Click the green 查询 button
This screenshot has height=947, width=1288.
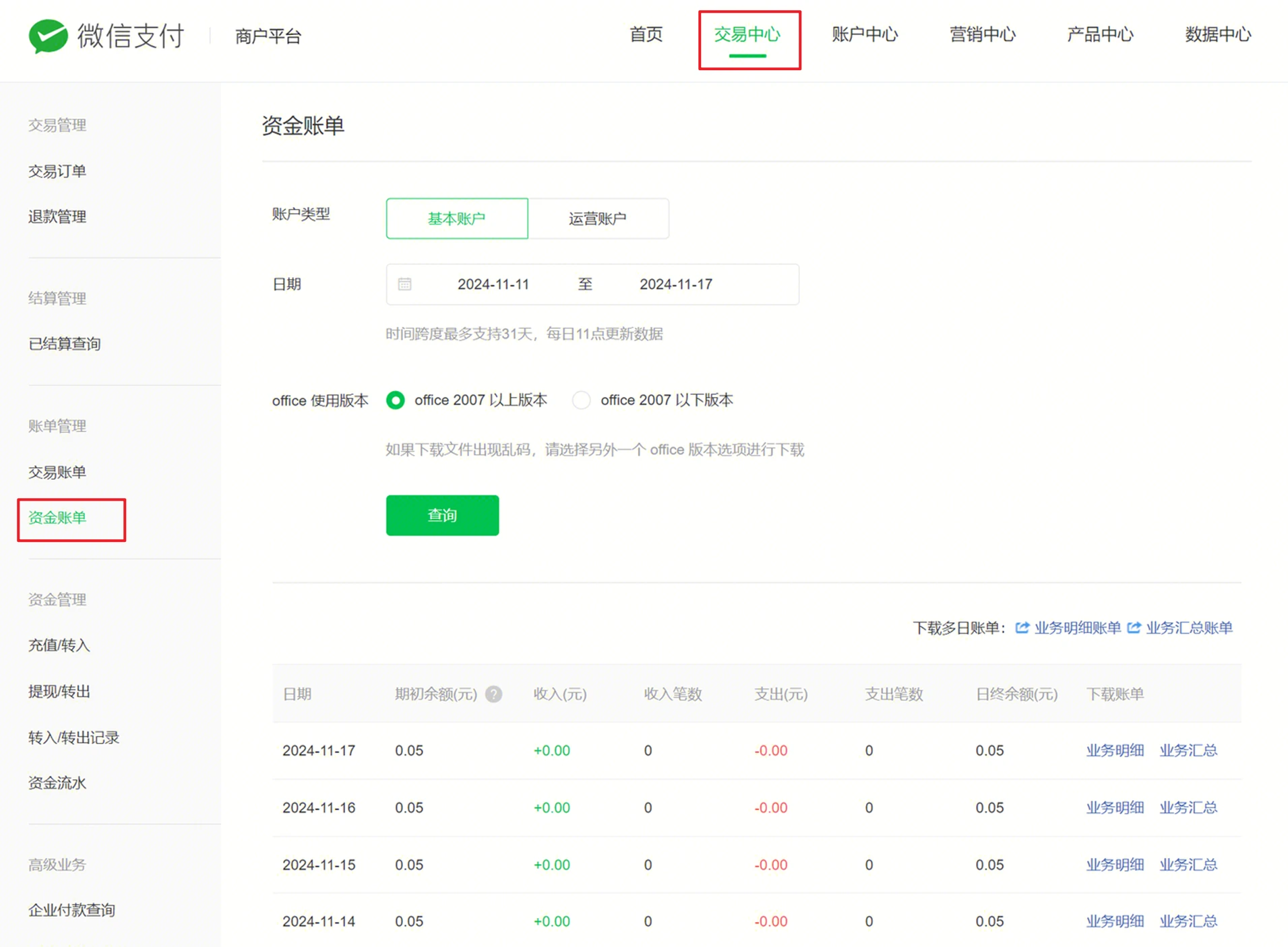tap(443, 516)
